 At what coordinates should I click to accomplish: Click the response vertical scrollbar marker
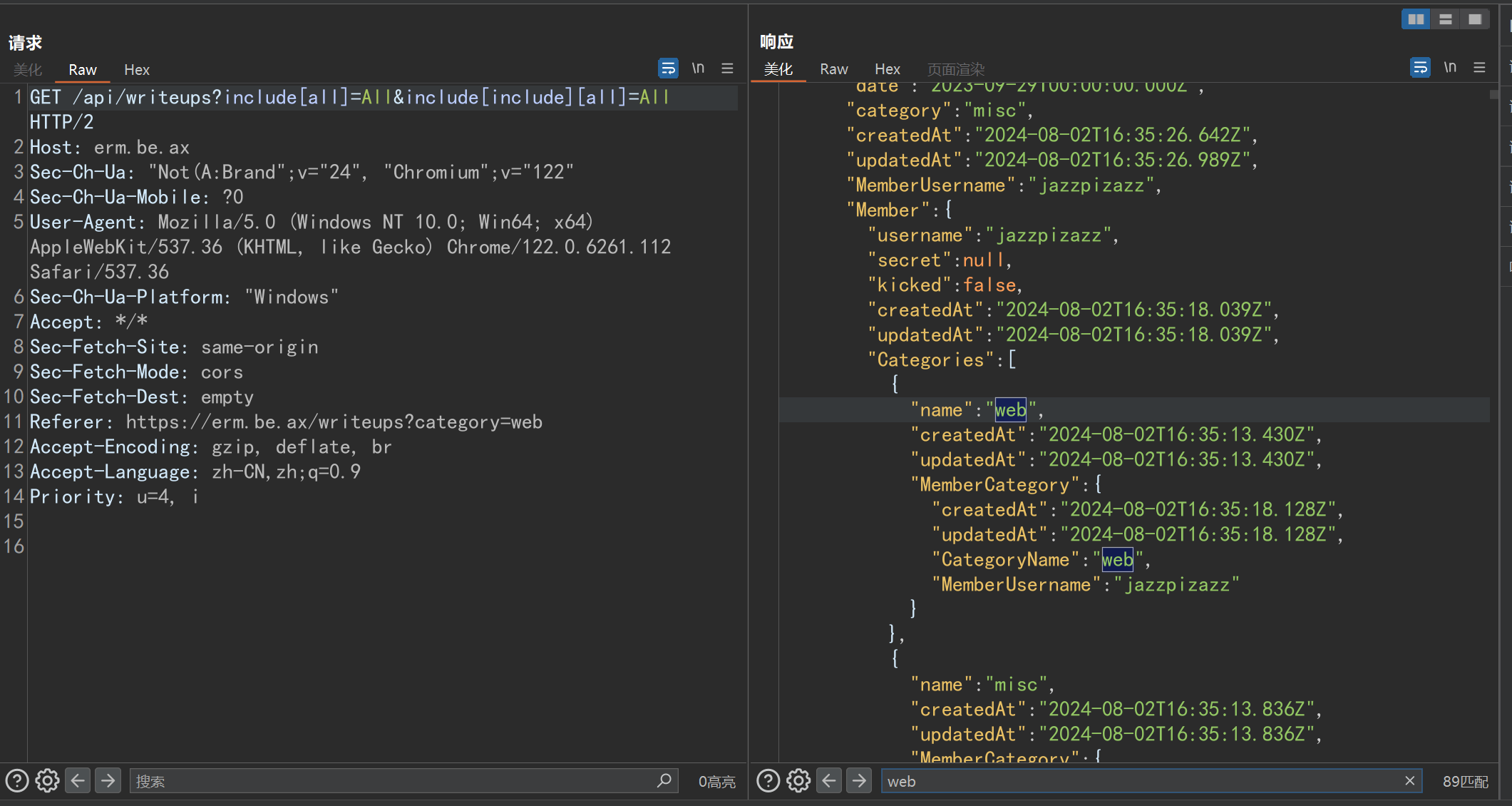pyautogui.click(x=1494, y=94)
